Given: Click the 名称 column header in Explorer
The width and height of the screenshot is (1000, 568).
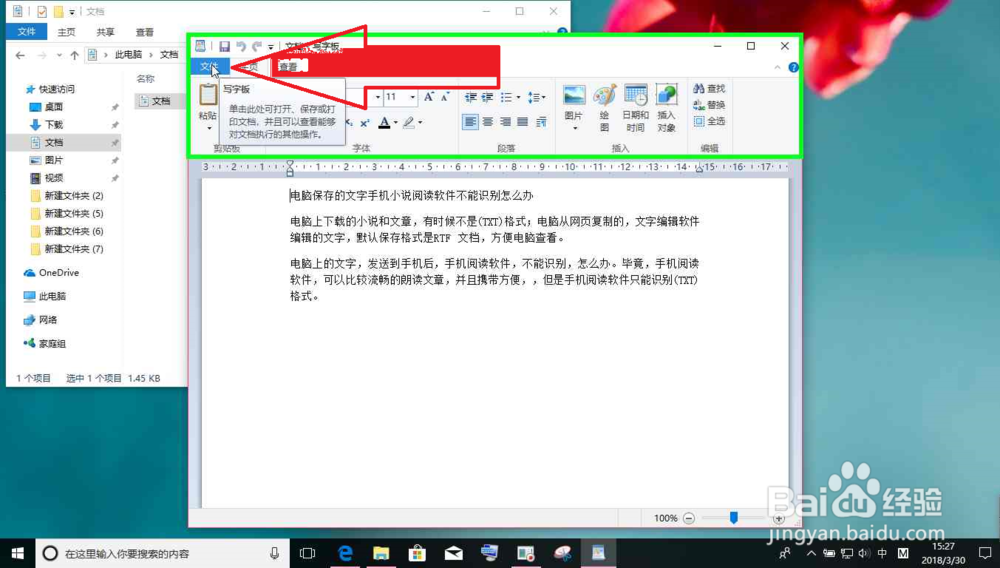Looking at the screenshot, I should coord(145,79).
